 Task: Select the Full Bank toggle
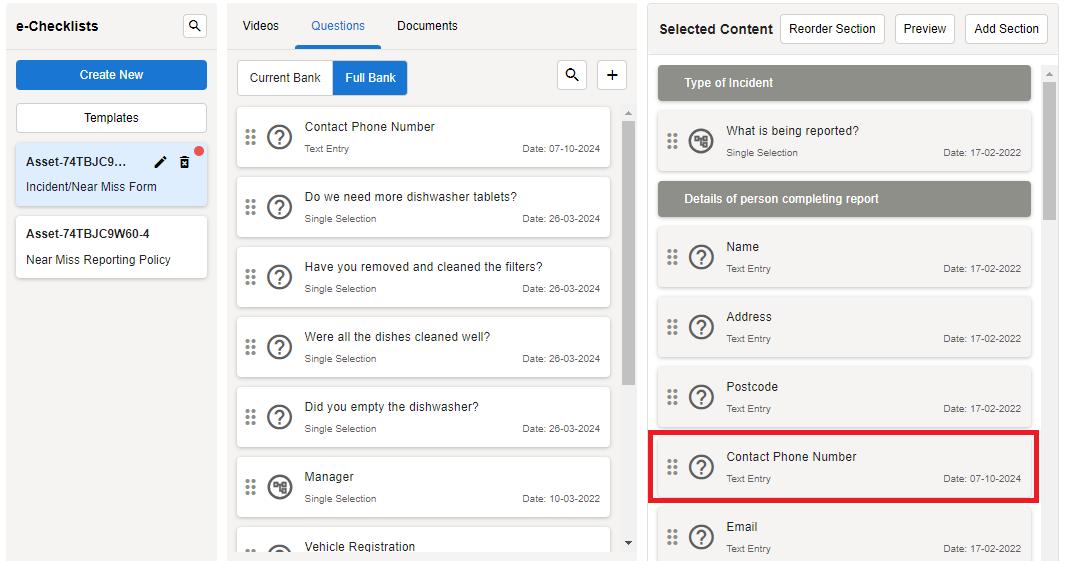370,78
